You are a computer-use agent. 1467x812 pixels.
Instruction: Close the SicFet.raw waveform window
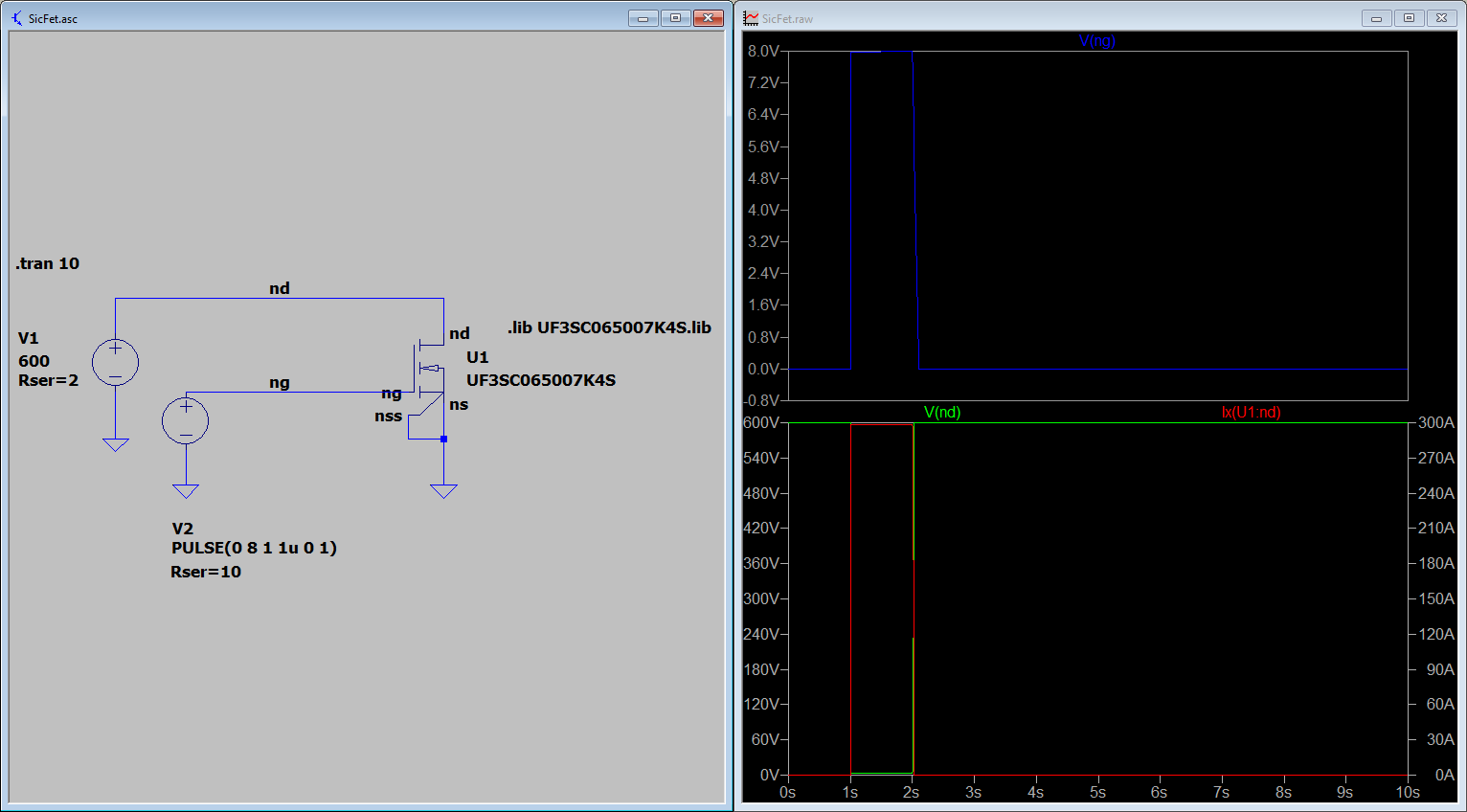coord(1442,18)
